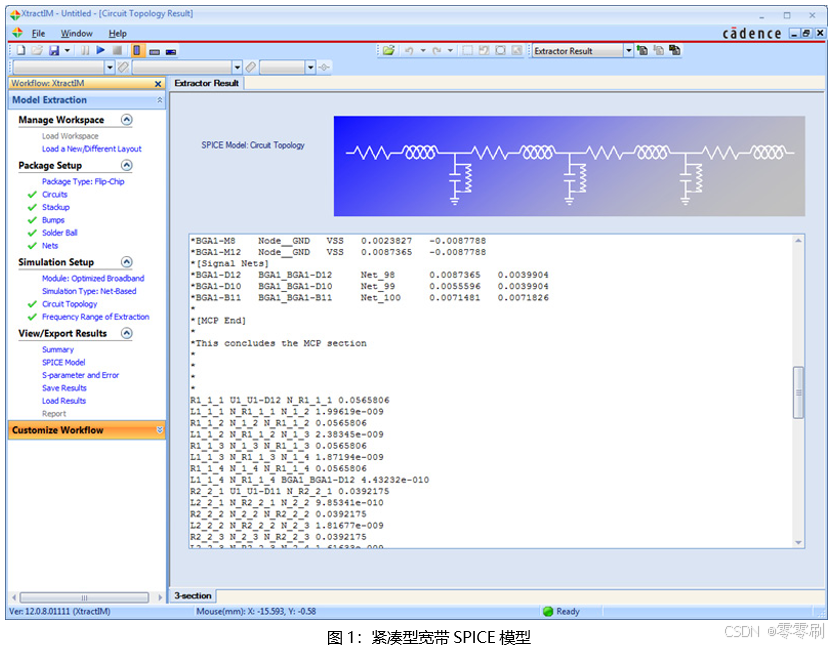Viewport: 836px width, 647px height.
Task: Open Frequency Range of Extraction step
Action: click(96, 317)
